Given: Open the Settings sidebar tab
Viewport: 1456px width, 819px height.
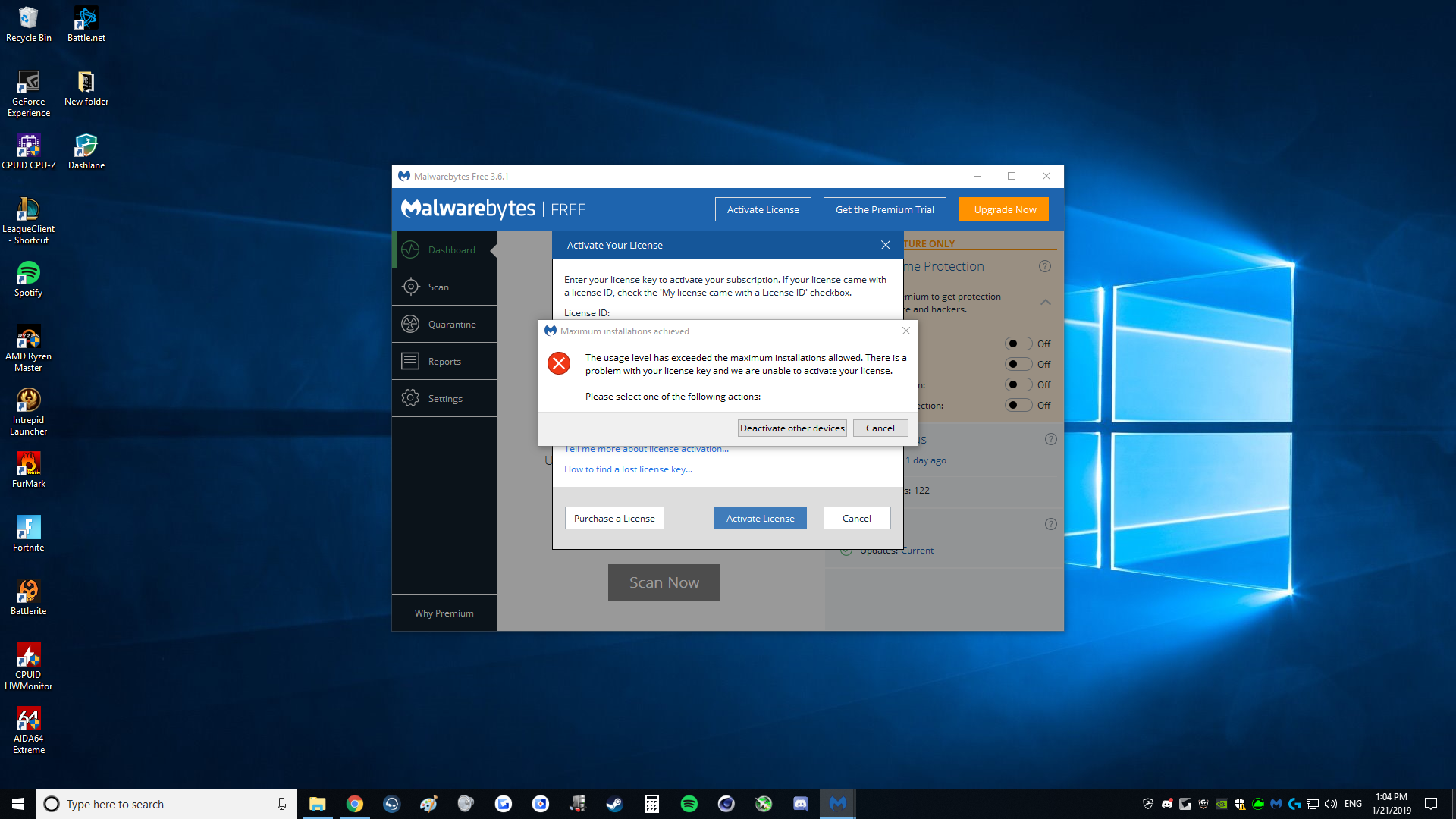Looking at the screenshot, I should pyautogui.click(x=445, y=398).
